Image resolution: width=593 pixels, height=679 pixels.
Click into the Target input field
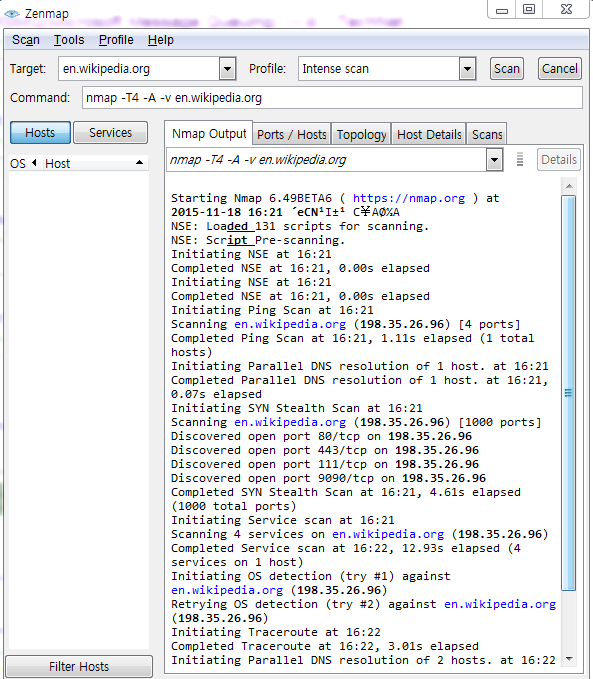point(139,69)
